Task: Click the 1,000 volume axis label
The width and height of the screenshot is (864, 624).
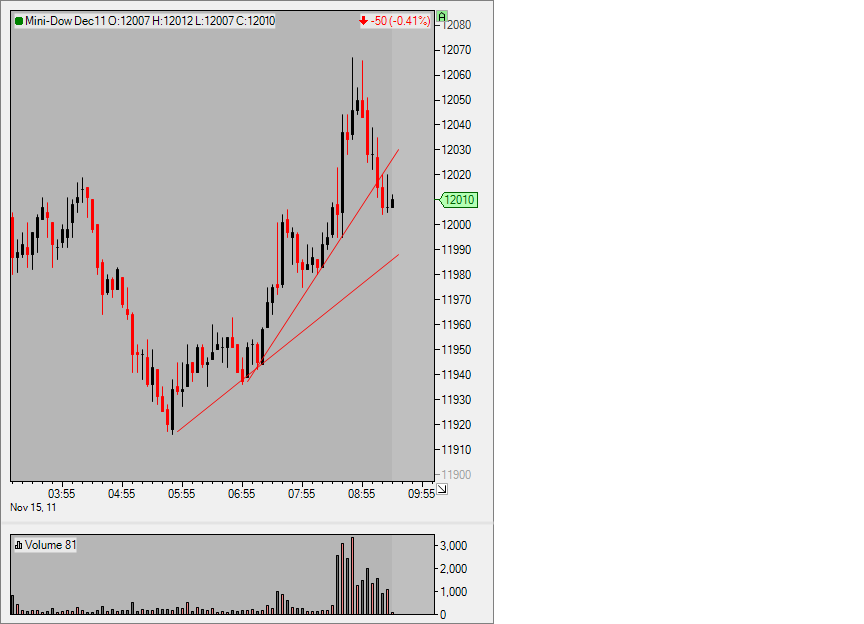Action: point(453,591)
